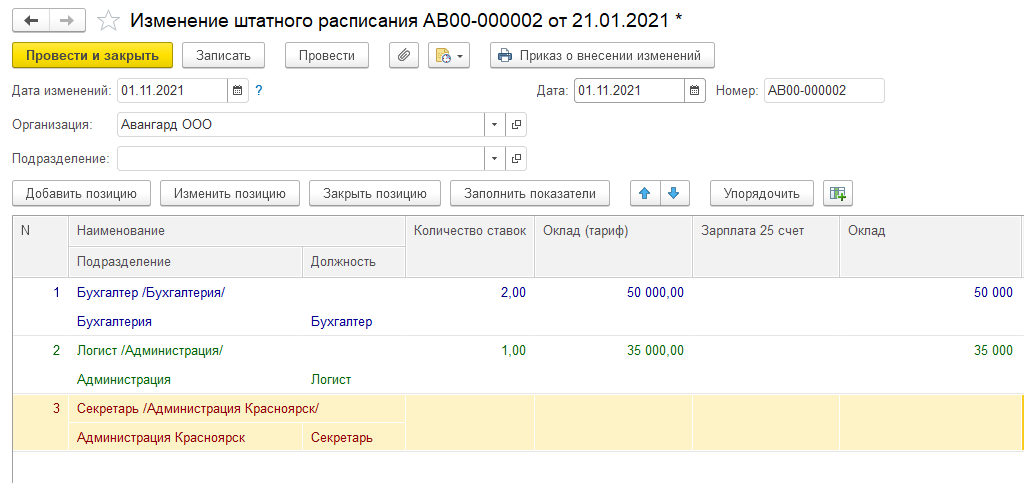Add document to favorites with star icon
This screenshot has width=1024, height=483.
pyautogui.click(x=110, y=20)
